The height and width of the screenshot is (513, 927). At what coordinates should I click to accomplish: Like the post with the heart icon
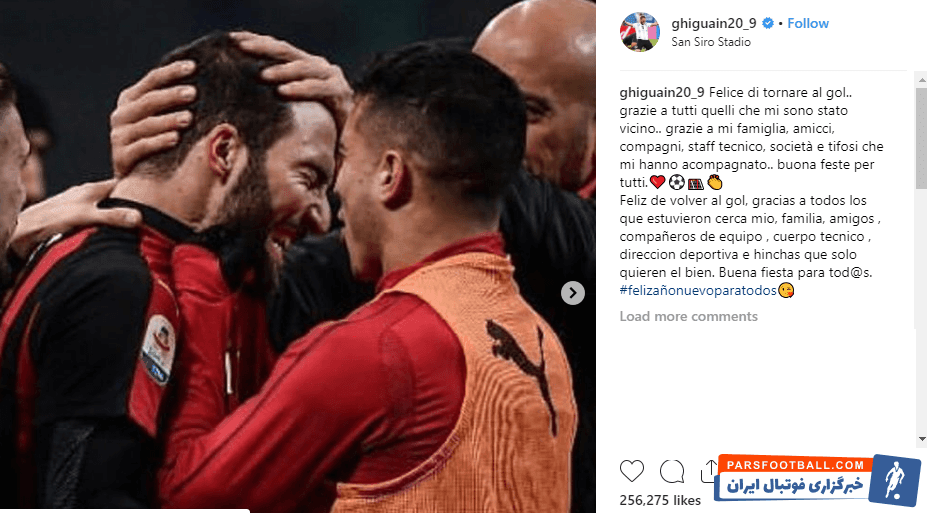tap(631, 471)
